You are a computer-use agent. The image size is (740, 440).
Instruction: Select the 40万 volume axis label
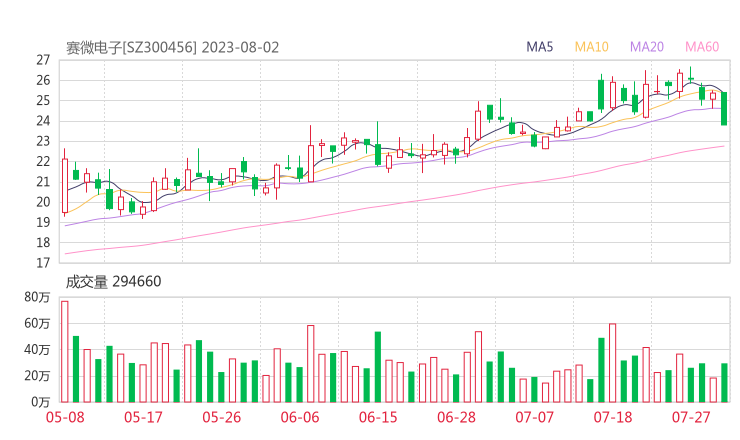coord(38,349)
